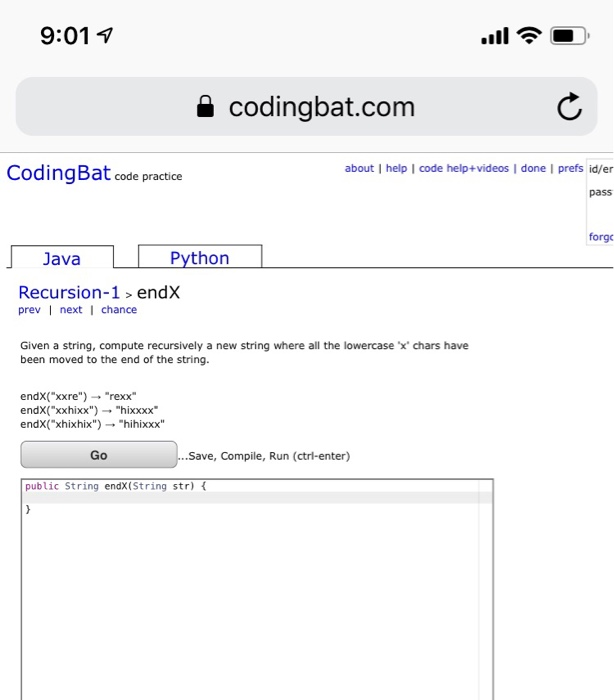This screenshot has height=700, width=614.
Task: Go to the Recursion-1 section link
Action: coord(69,292)
